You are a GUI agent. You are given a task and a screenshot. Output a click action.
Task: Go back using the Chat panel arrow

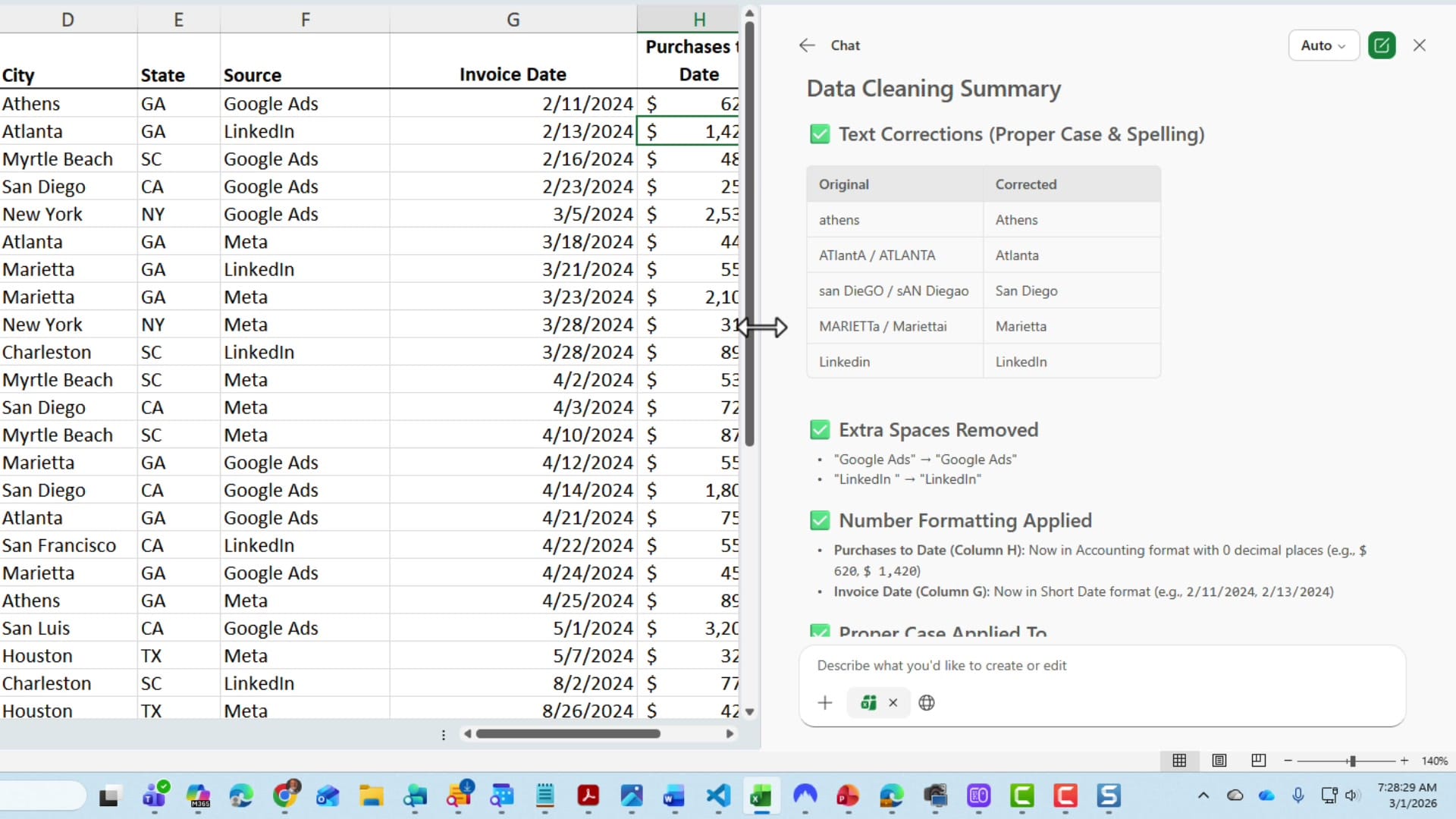(805, 45)
